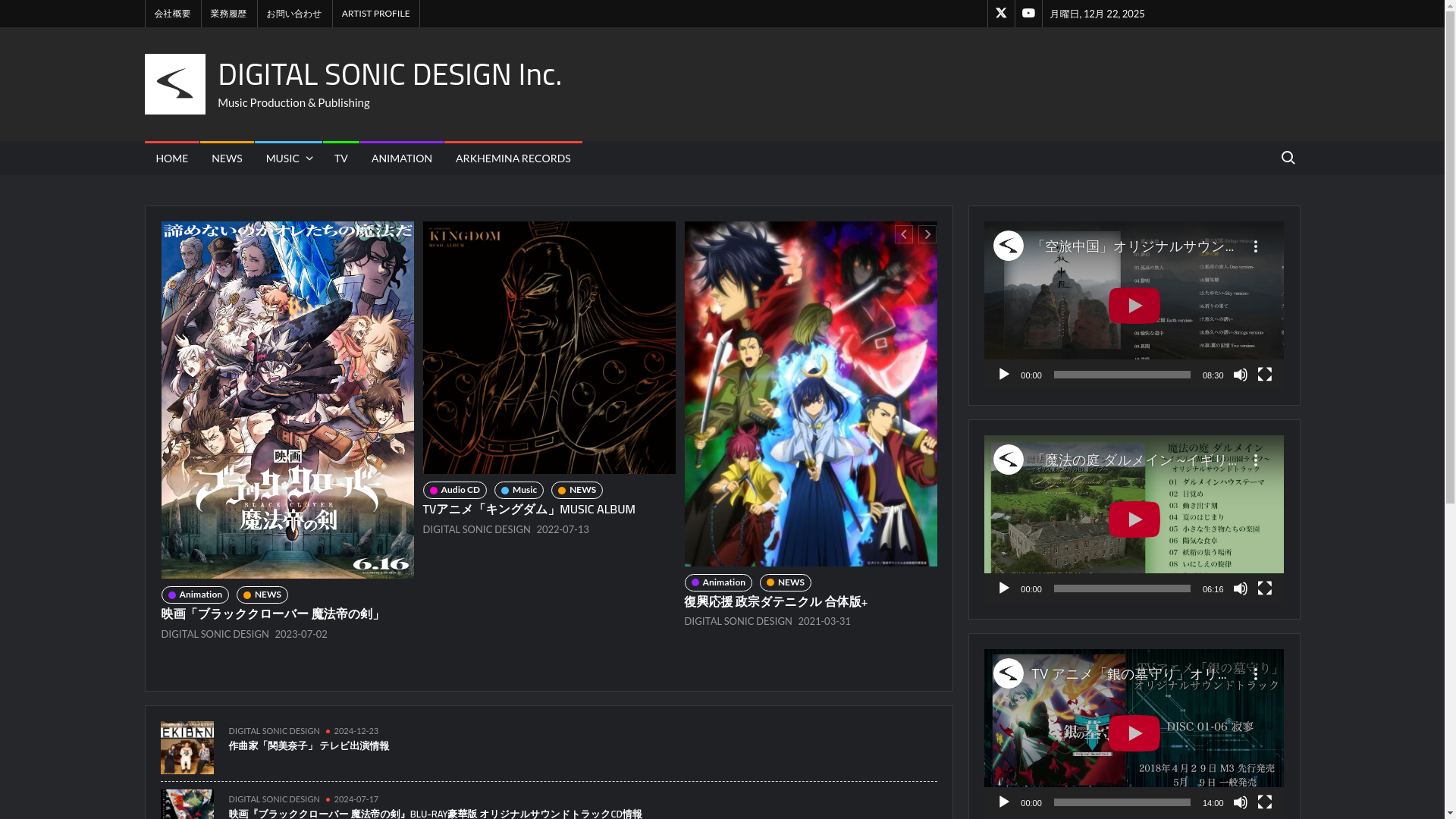This screenshot has height=819, width=1456.
Task: Mute the 14:00 video player
Action: point(1240,802)
